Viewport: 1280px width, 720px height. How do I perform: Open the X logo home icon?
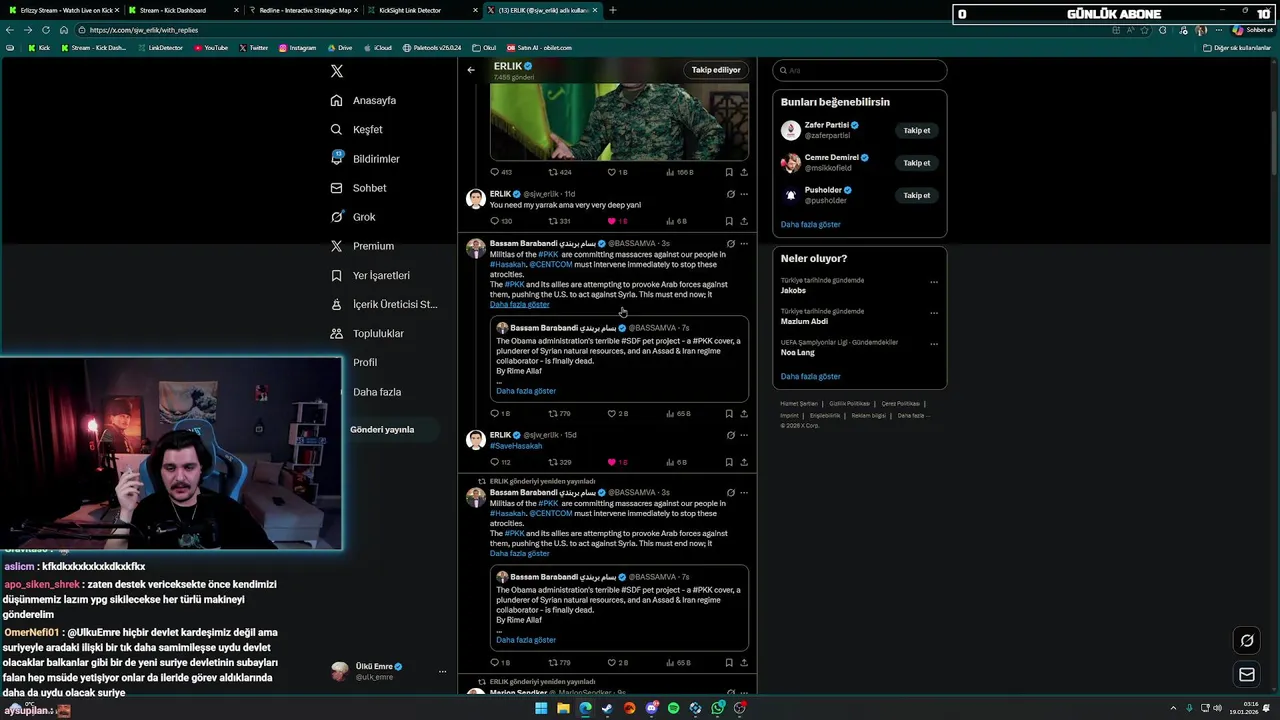click(337, 71)
